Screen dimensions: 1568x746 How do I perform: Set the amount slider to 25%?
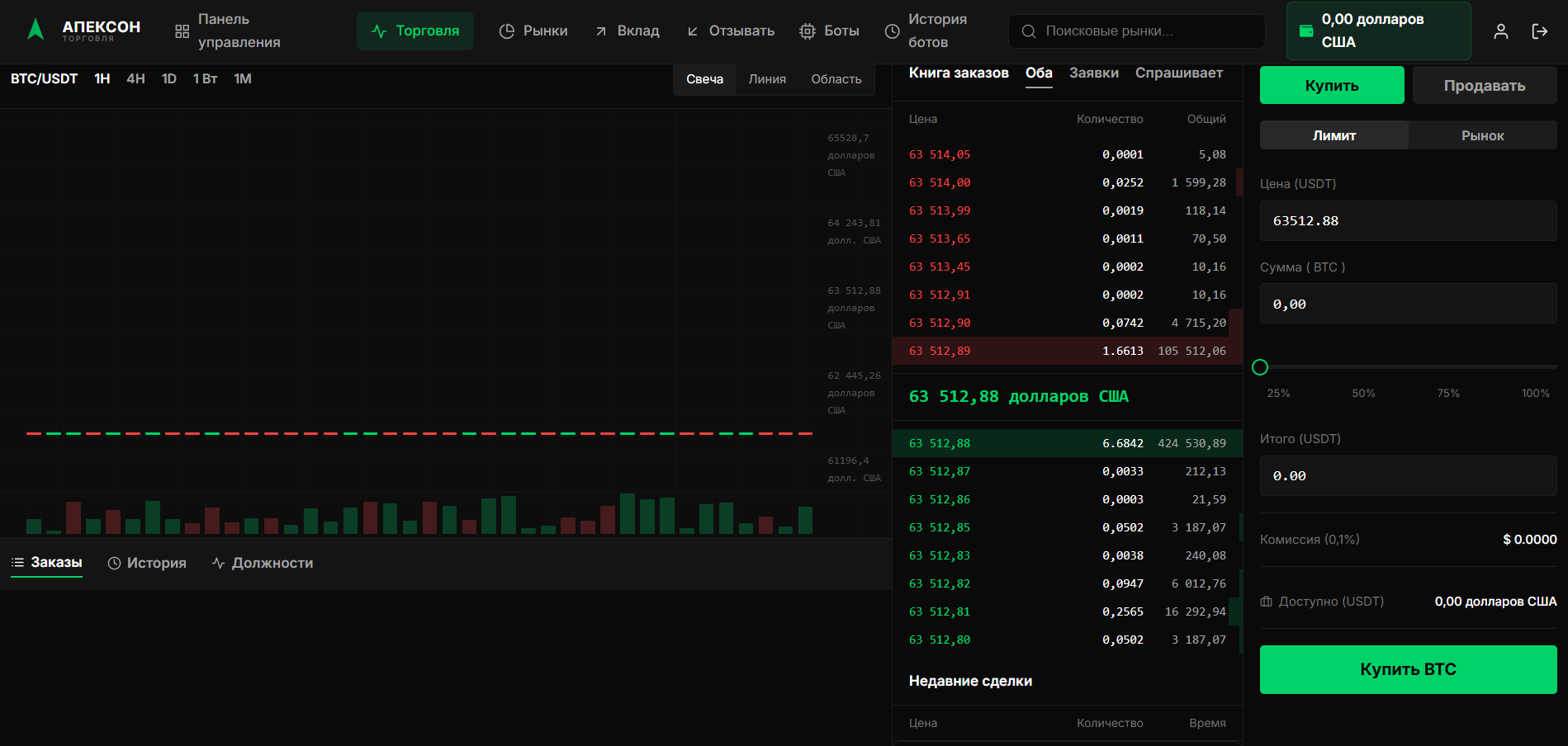click(x=1278, y=393)
